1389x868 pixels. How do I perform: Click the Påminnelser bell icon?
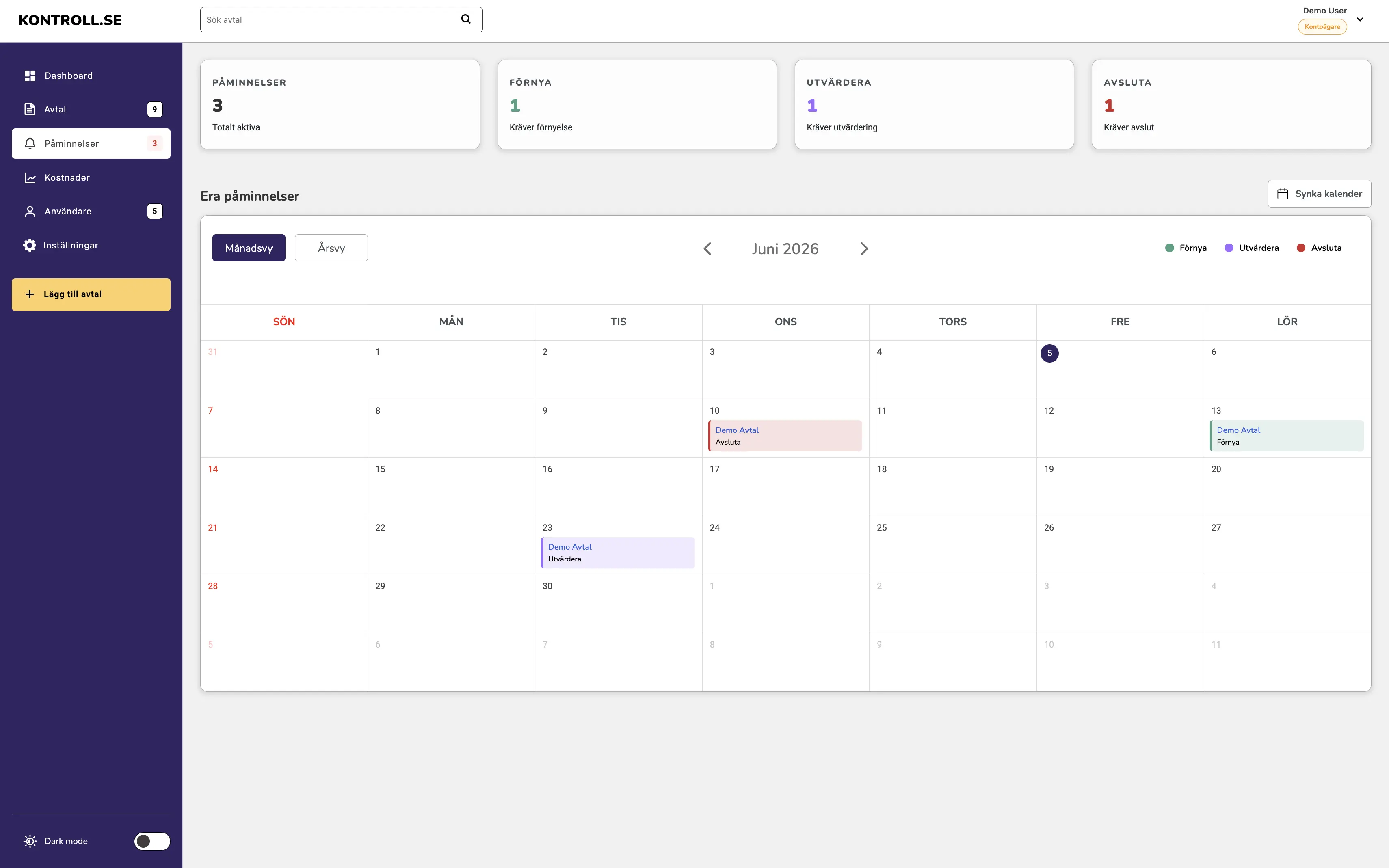pos(30,144)
